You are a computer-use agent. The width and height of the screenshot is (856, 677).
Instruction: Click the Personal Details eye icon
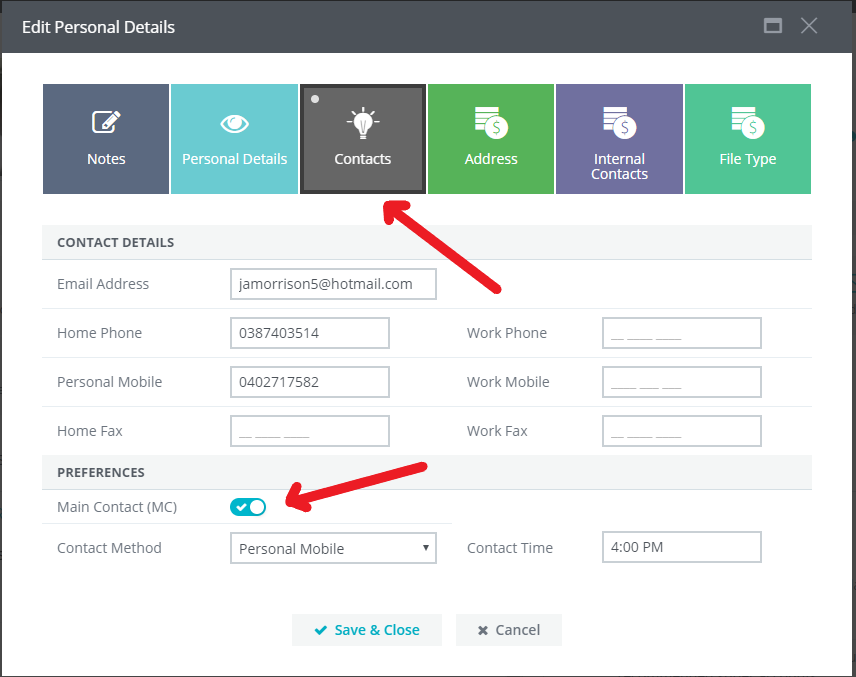[234, 123]
